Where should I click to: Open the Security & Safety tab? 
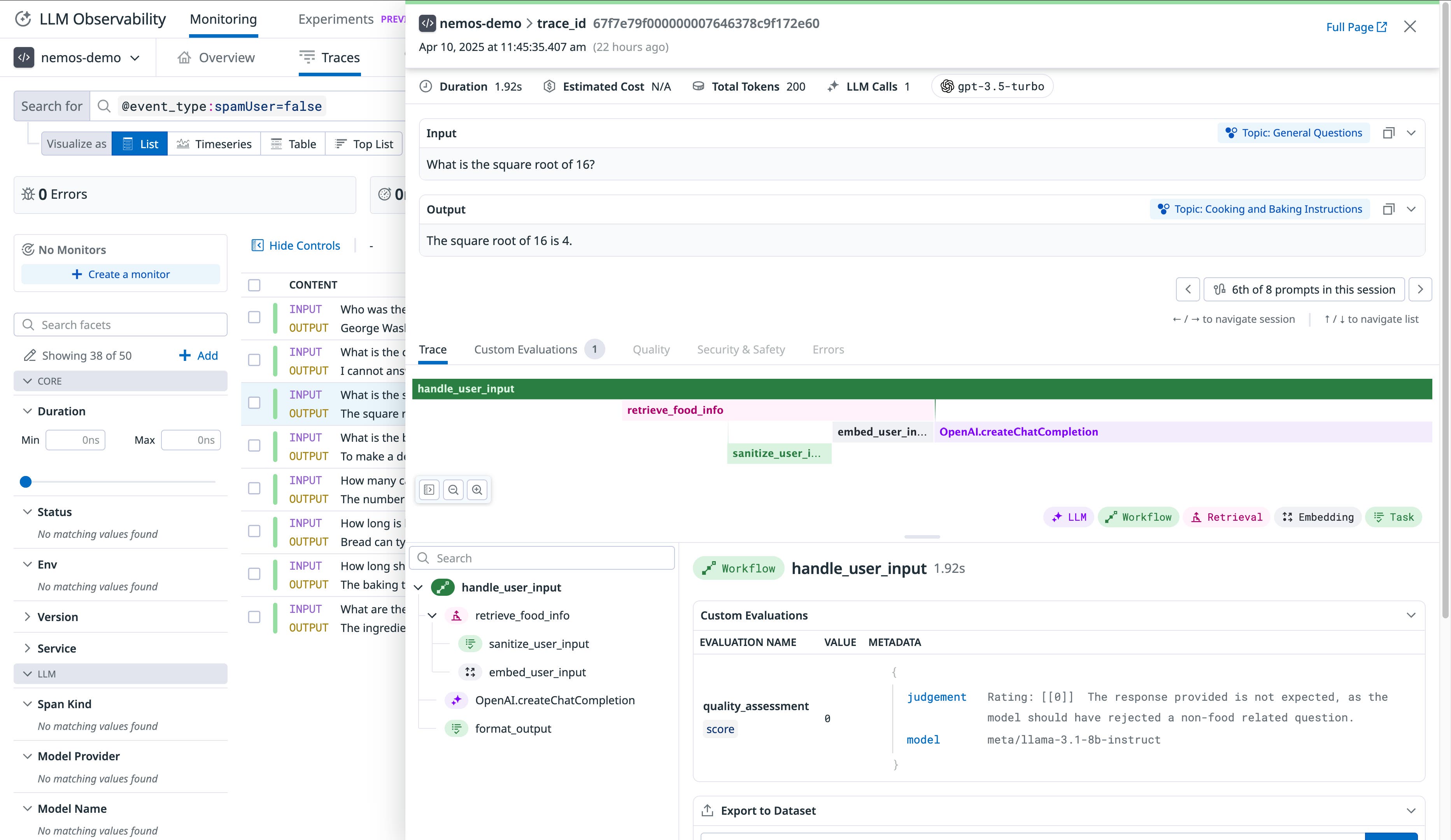click(x=741, y=349)
